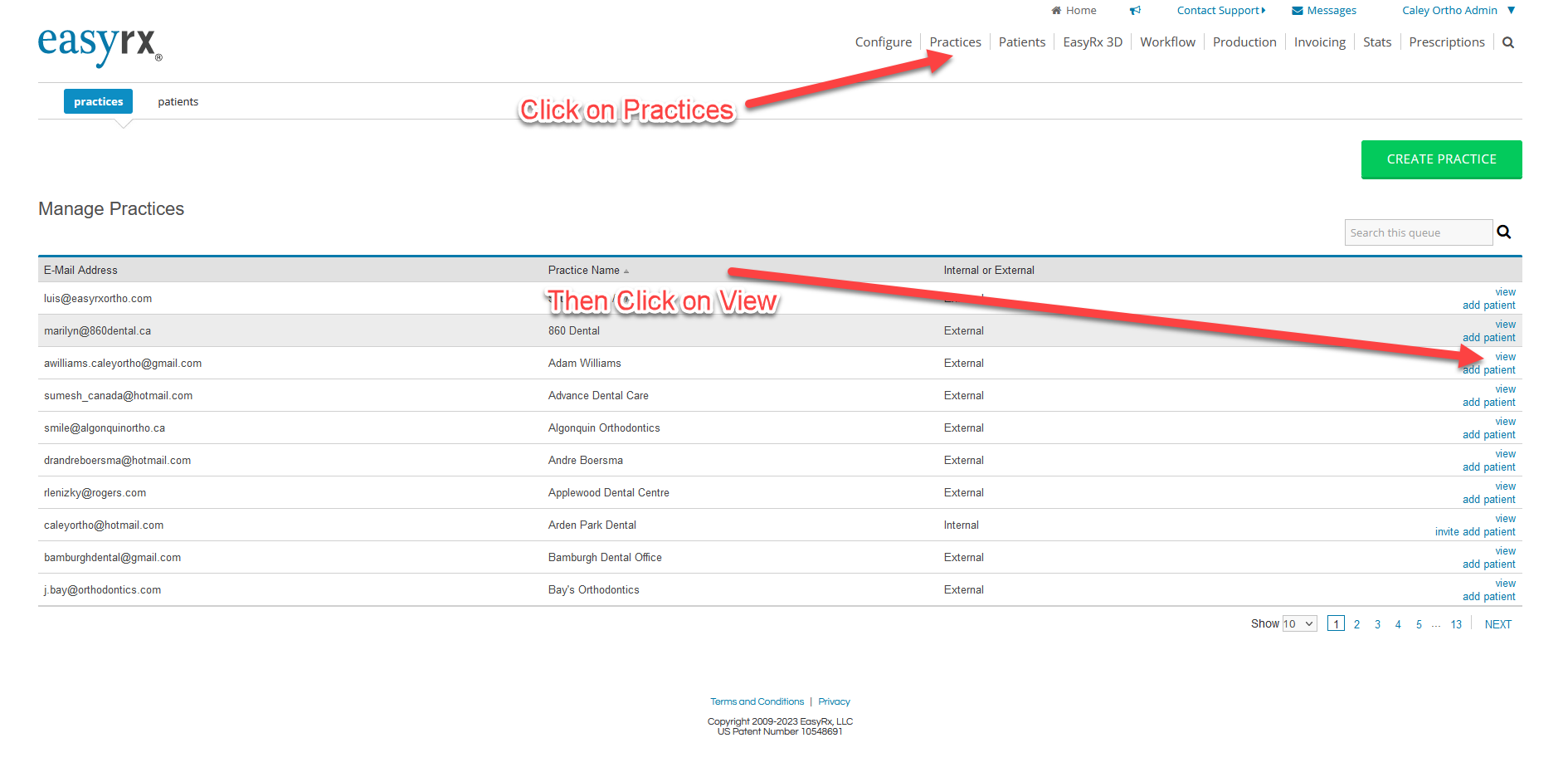Expand Contact Support menu

point(1221,11)
